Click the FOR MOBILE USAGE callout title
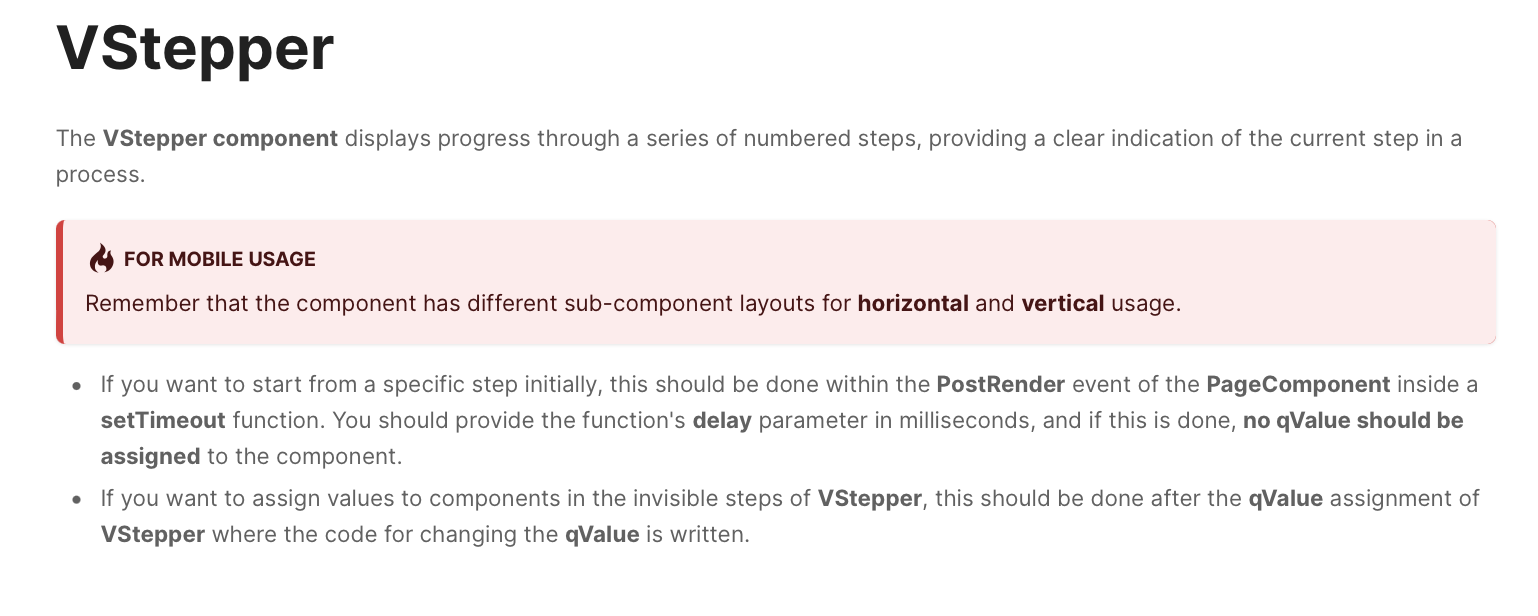 pyautogui.click(x=219, y=259)
